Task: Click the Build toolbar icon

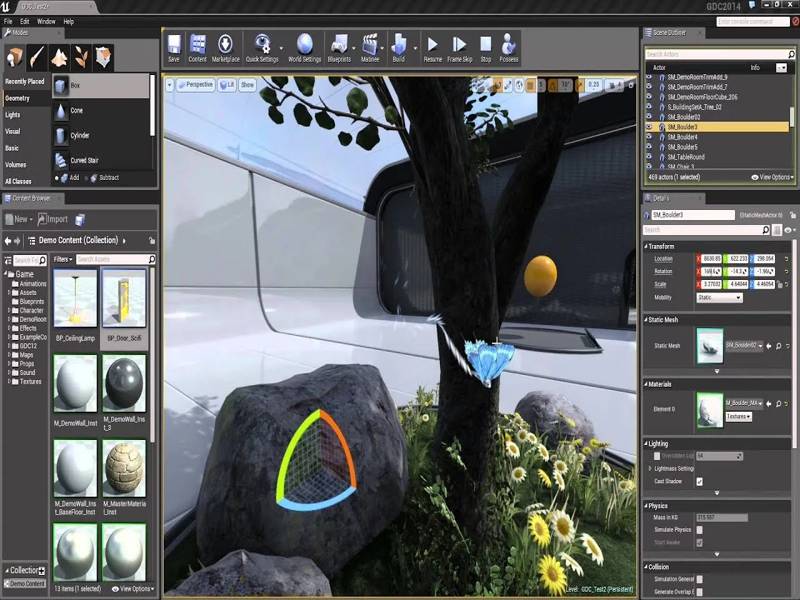Action: point(399,46)
